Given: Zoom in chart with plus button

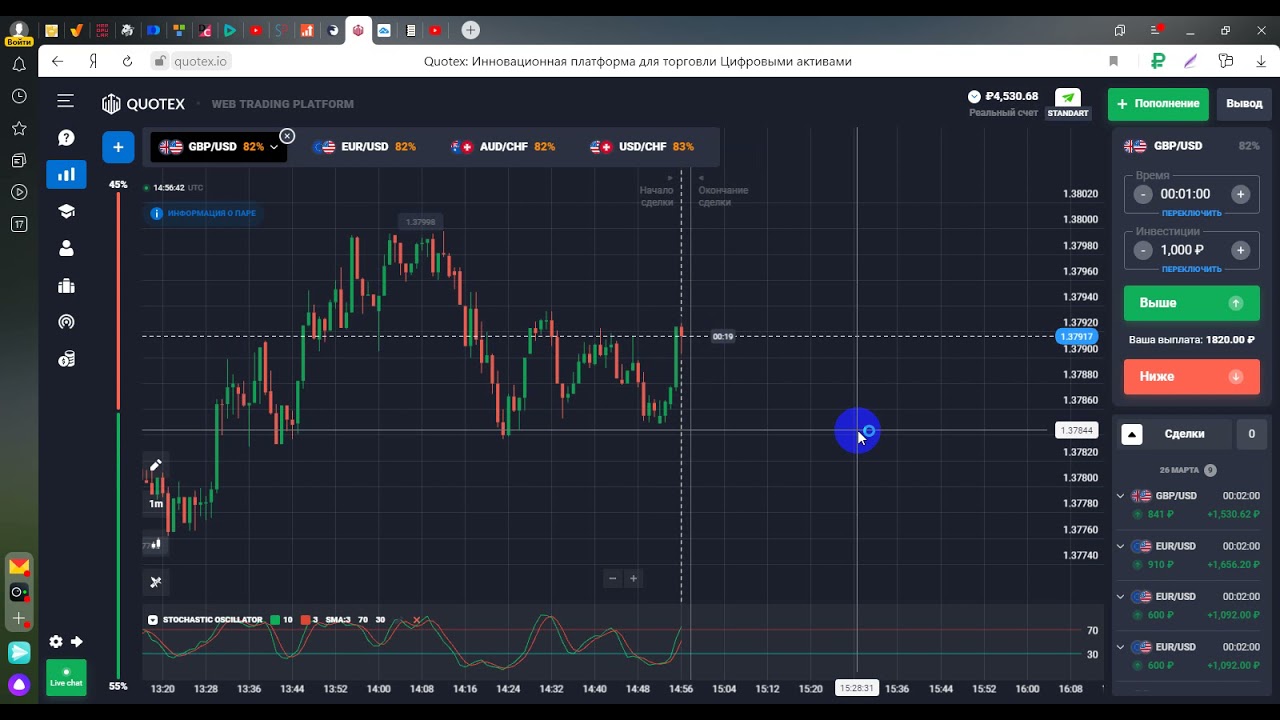Looking at the screenshot, I should (x=633, y=578).
